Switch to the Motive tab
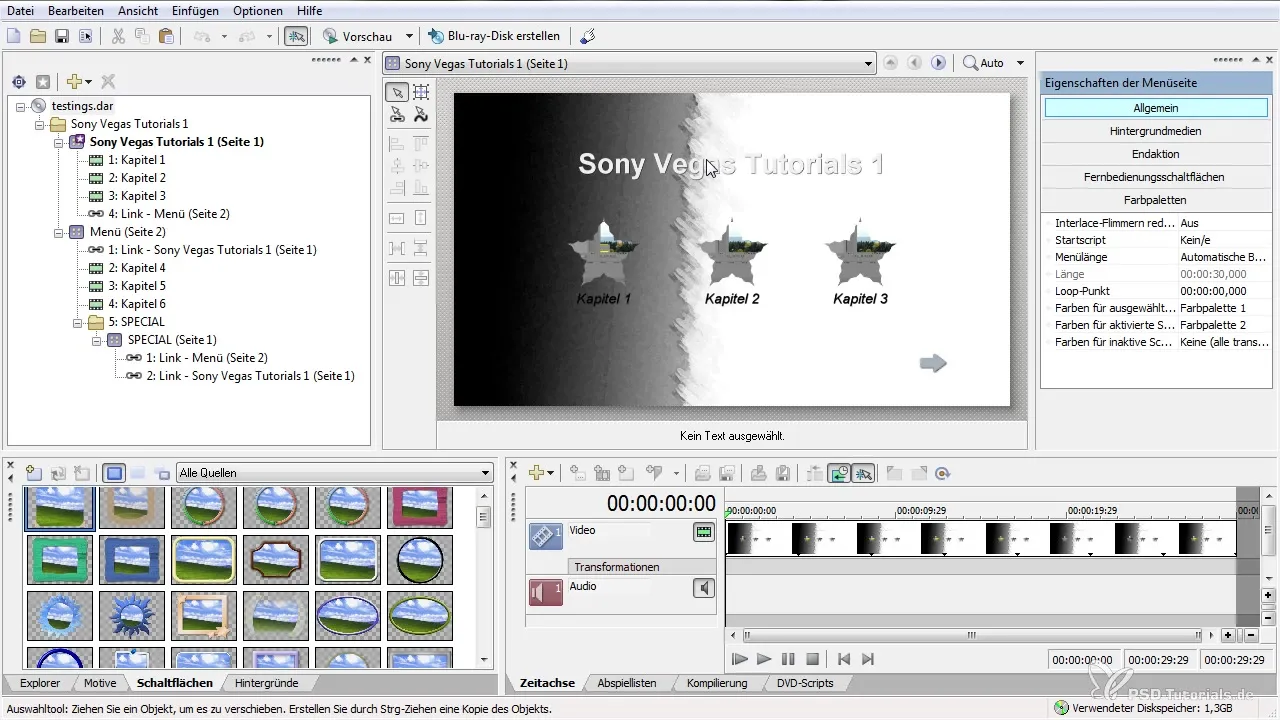This screenshot has width=1280, height=720. click(100, 684)
